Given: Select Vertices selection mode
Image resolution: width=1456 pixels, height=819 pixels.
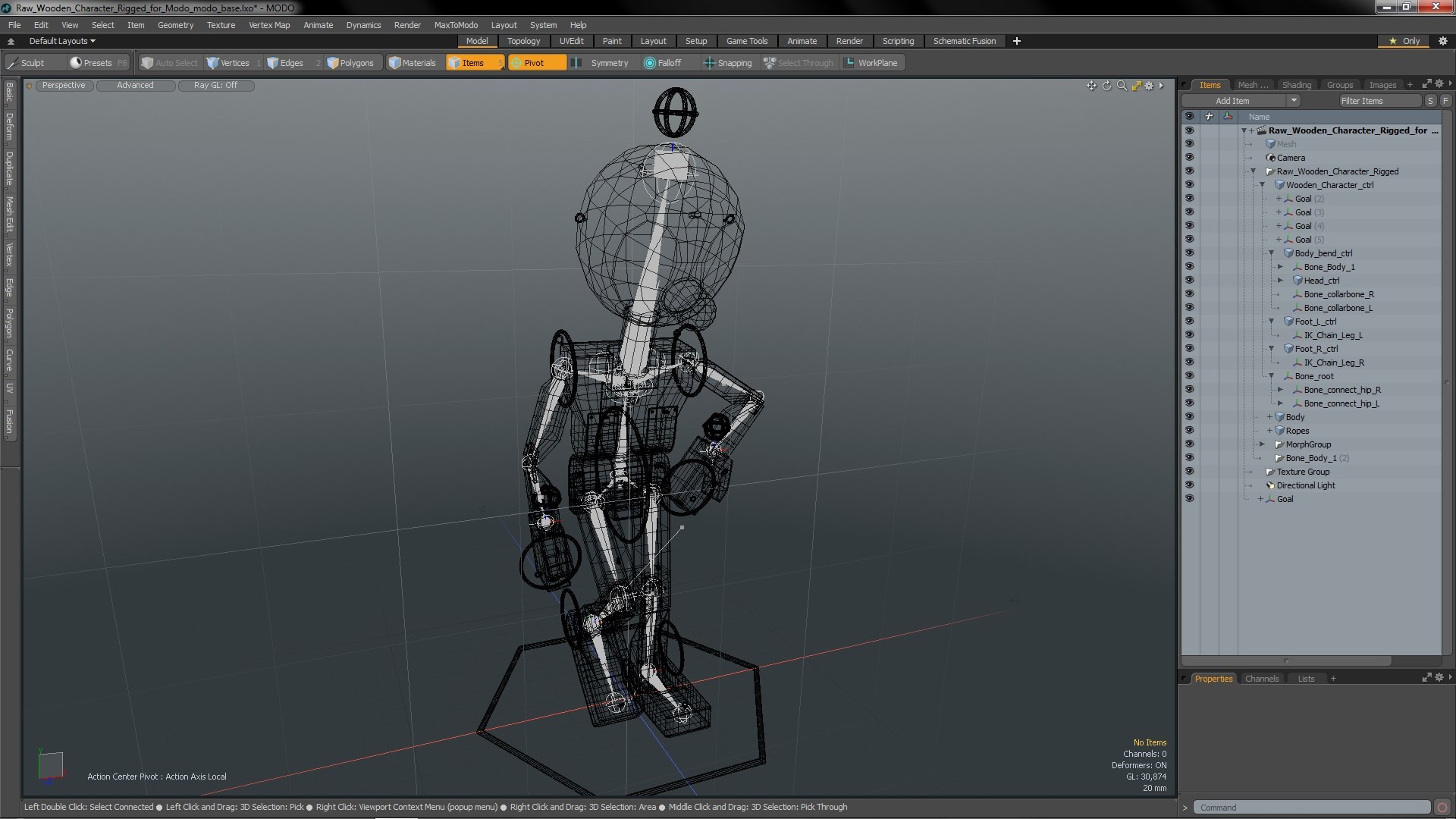Looking at the screenshot, I should (x=228, y=63).
